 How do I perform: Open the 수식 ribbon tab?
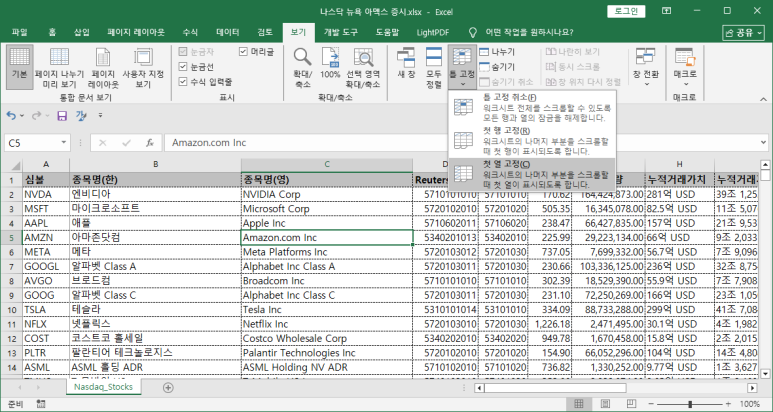(190, 33)
